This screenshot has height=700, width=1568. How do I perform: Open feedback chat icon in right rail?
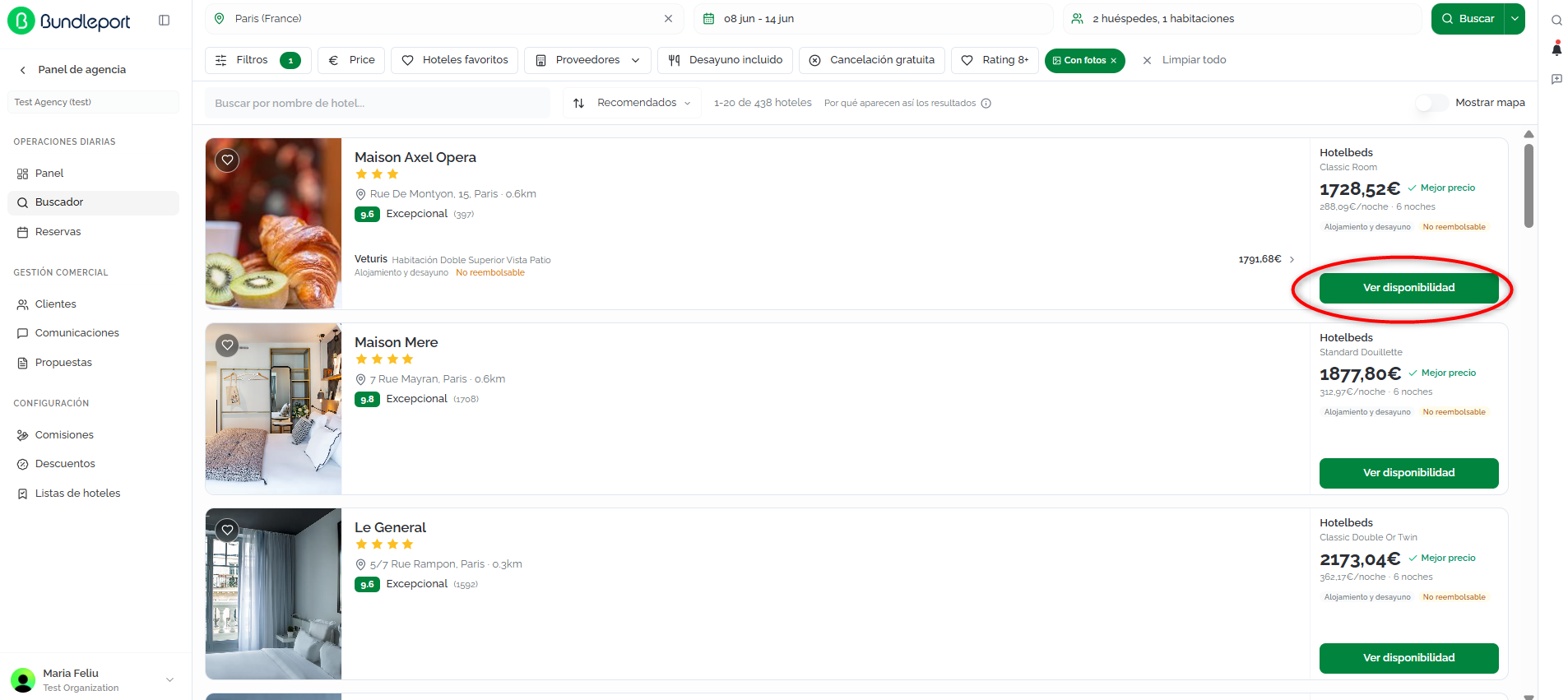click(x=1556, y=79)
